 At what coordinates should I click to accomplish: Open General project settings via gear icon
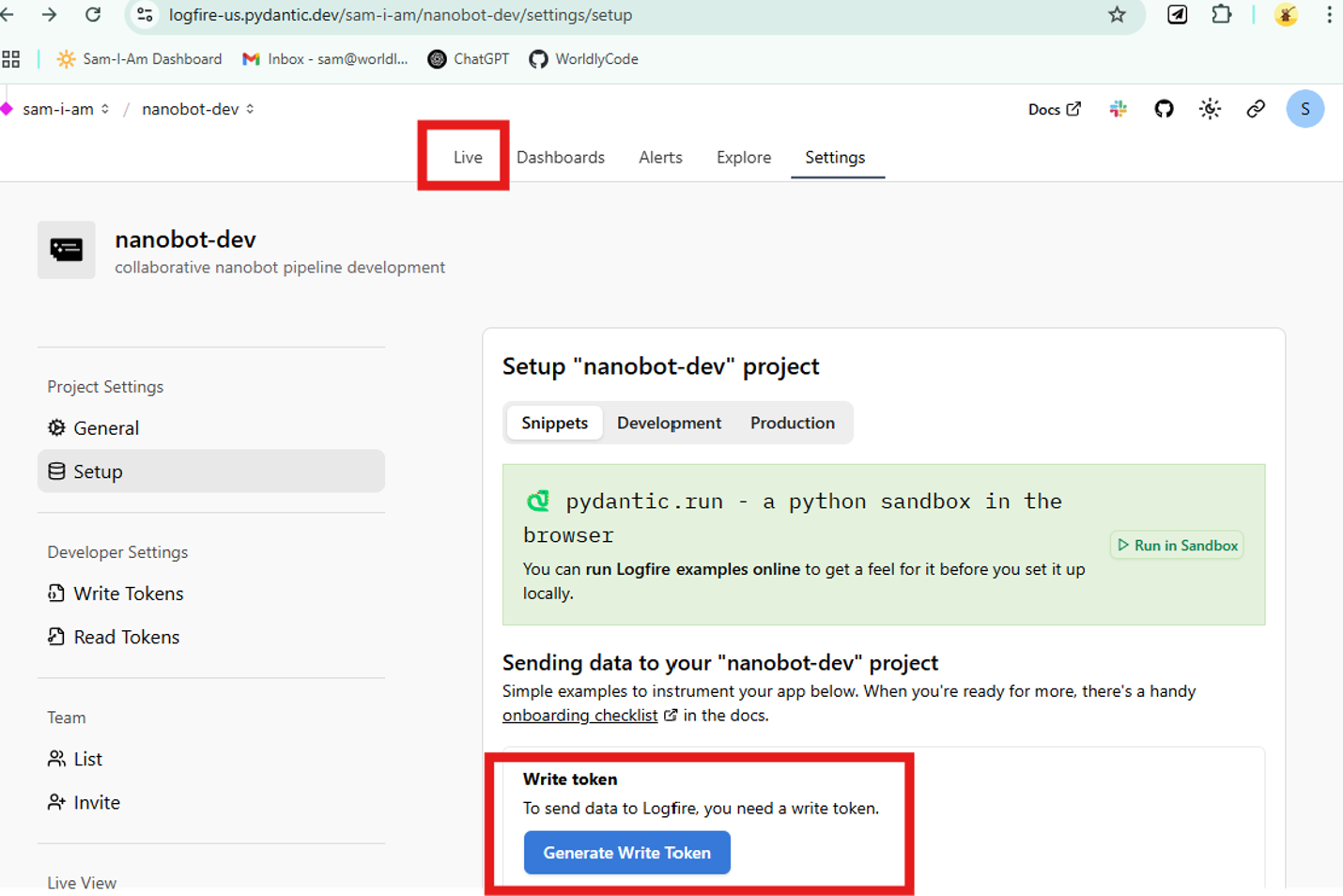tap(104, 427)
